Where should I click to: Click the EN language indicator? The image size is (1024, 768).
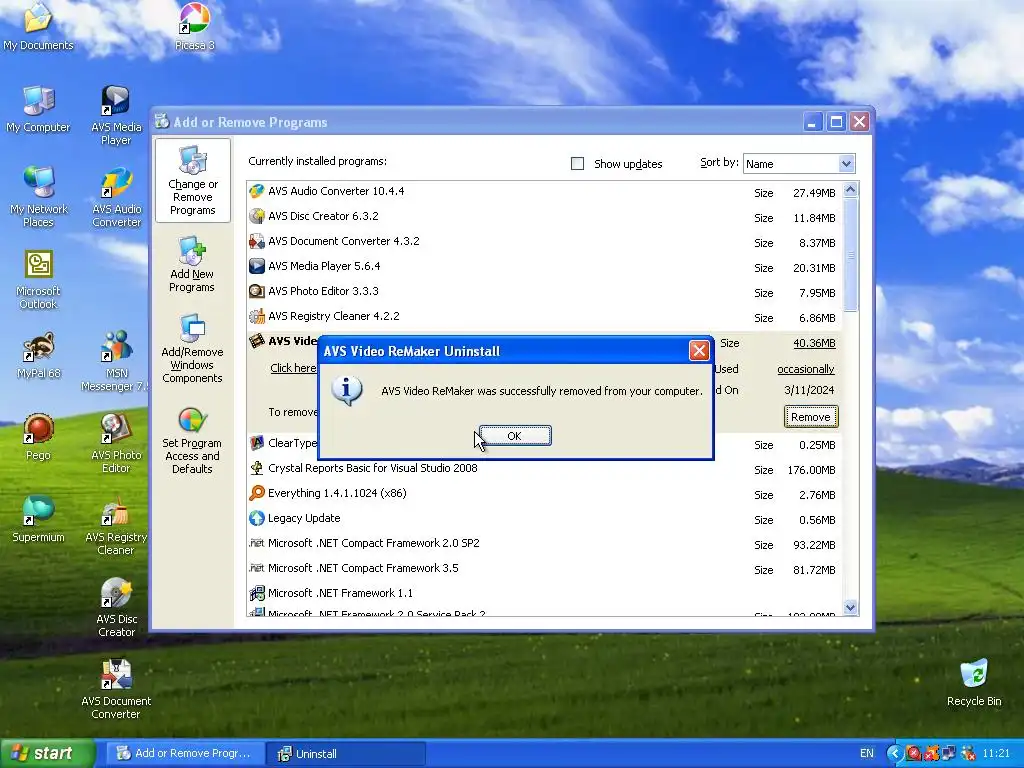pyautogui.click(x=867, y=753)
